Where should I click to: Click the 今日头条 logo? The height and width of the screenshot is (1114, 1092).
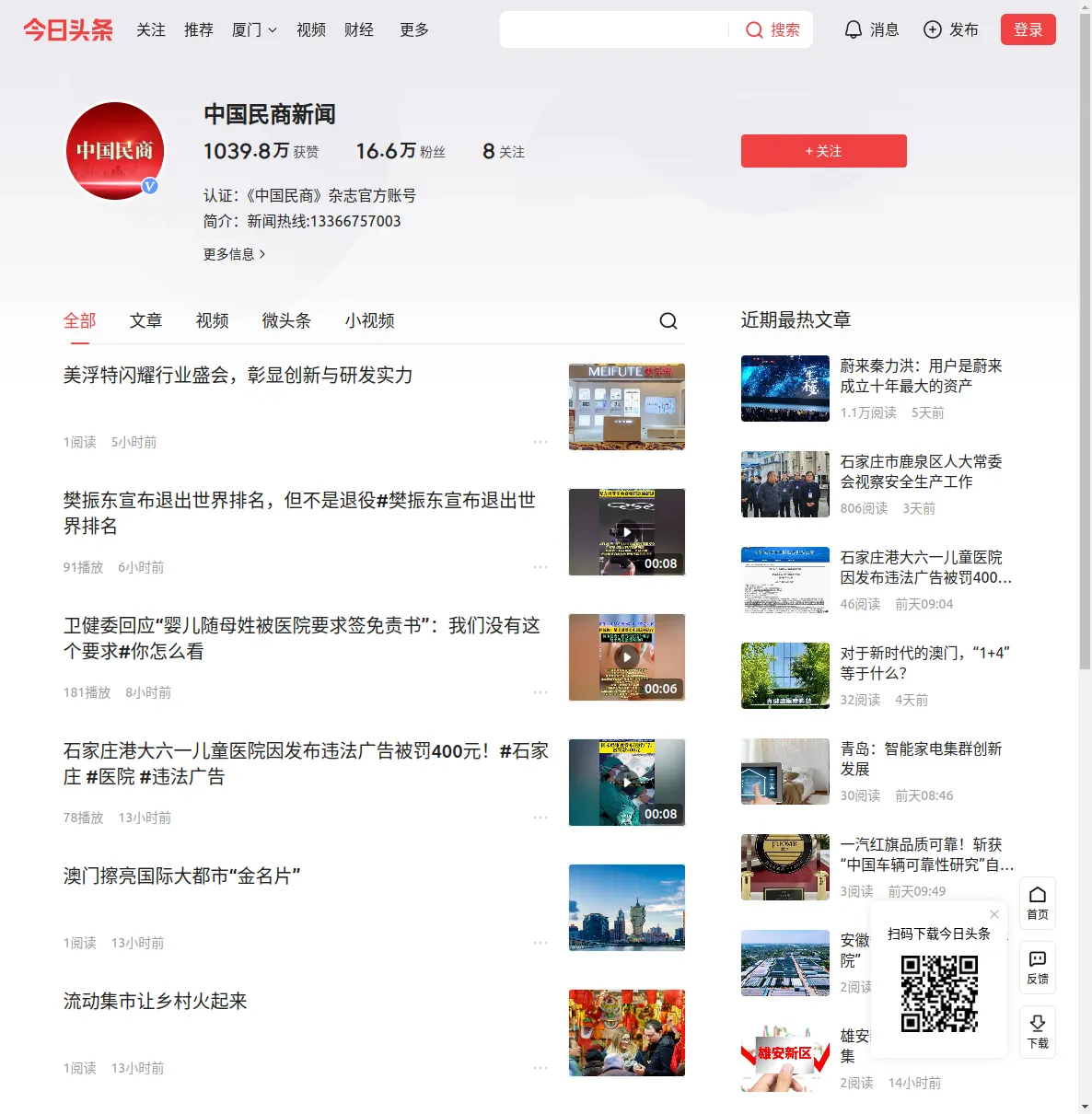click(x=68, y=29)
